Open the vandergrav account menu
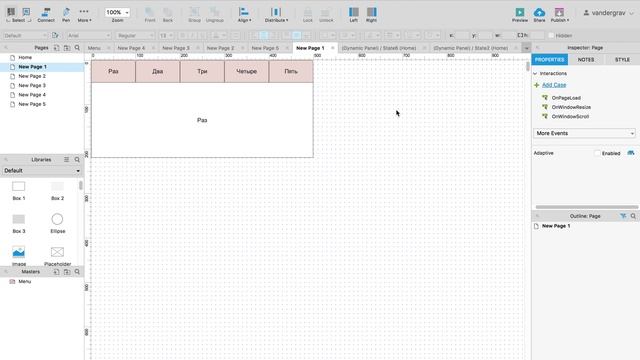640x360 pixels. [x=608, y=13]
